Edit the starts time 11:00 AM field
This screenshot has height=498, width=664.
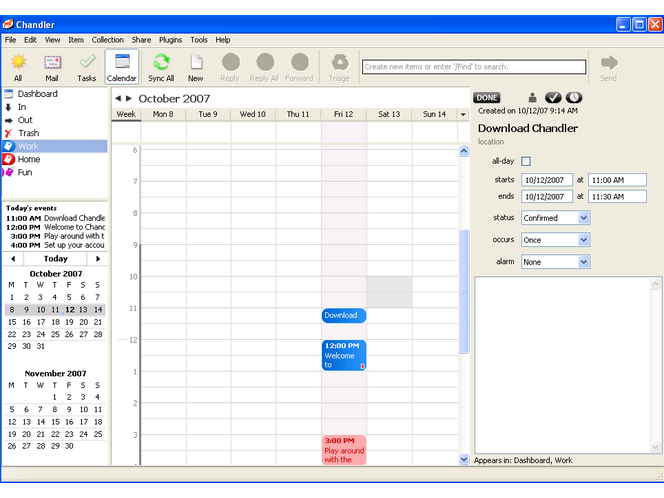coord(617,180)
